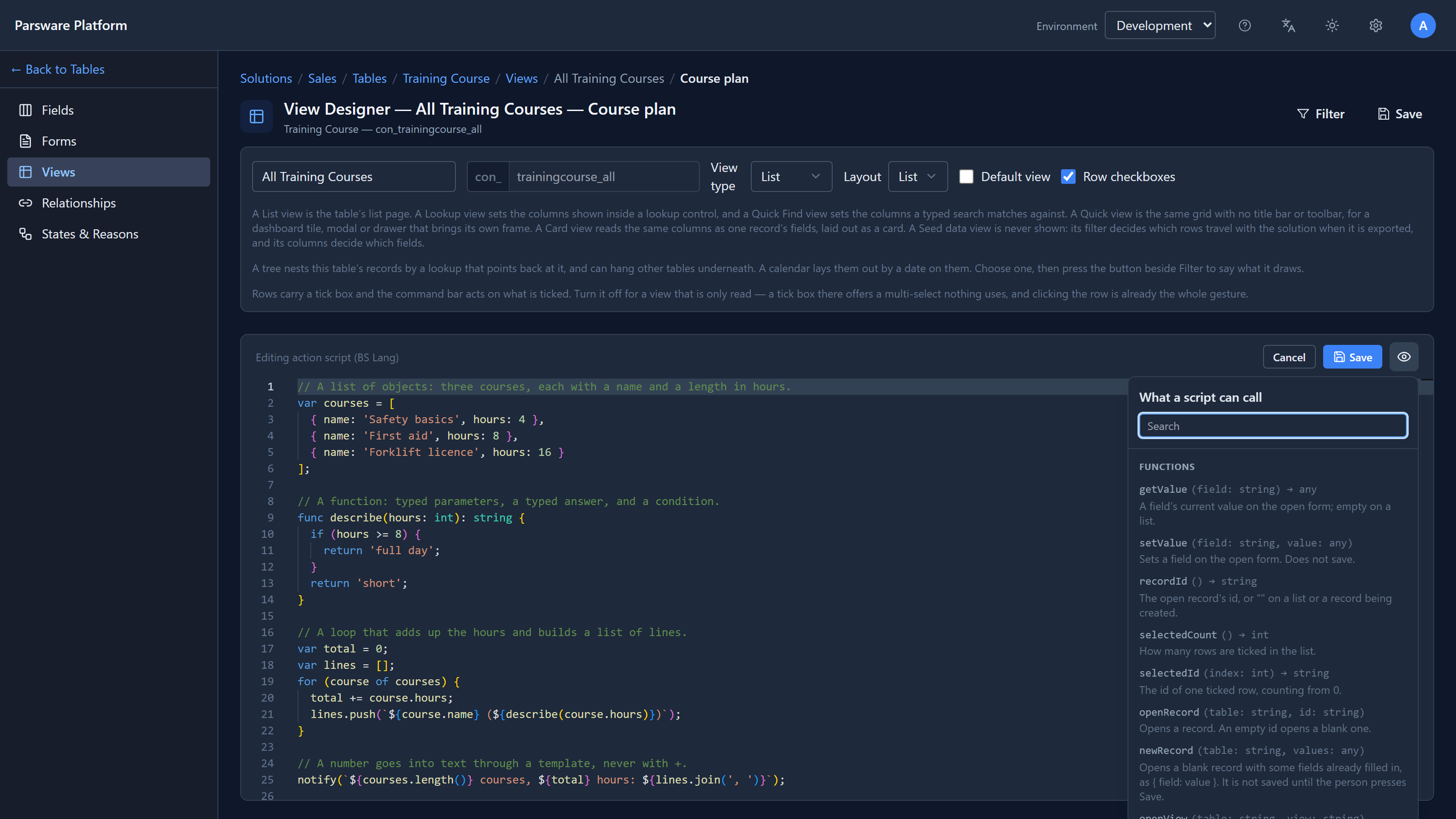Open the settings gear icon
Image resolution: width=1456 pixels, height=819 pixels.
(x=1376, y=25)
